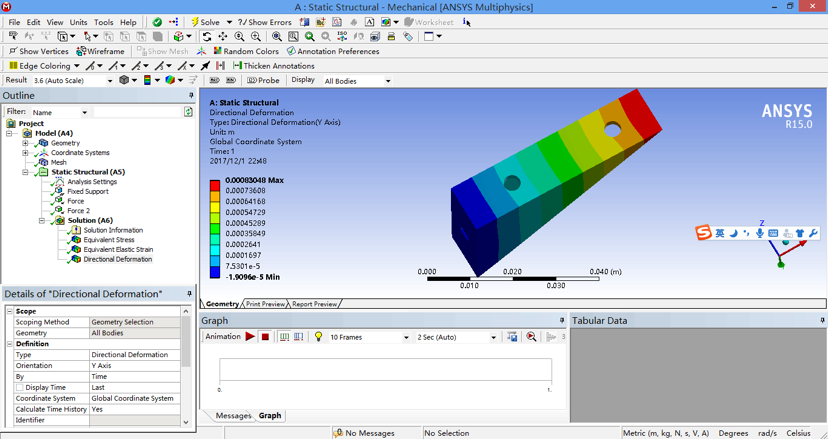Click the Orientation Y Axis value field
Viewport: 828px width, 439px height.
[135, 366]
